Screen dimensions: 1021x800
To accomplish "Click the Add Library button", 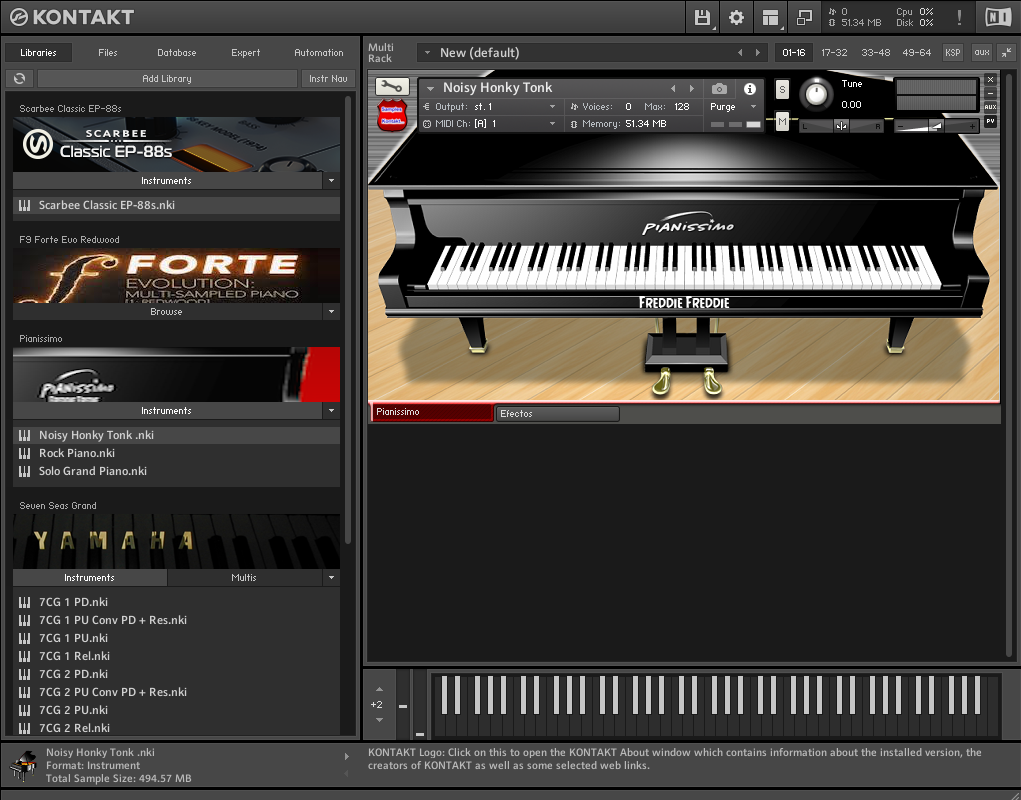I will pyautogui.click(x=167, y=79).
